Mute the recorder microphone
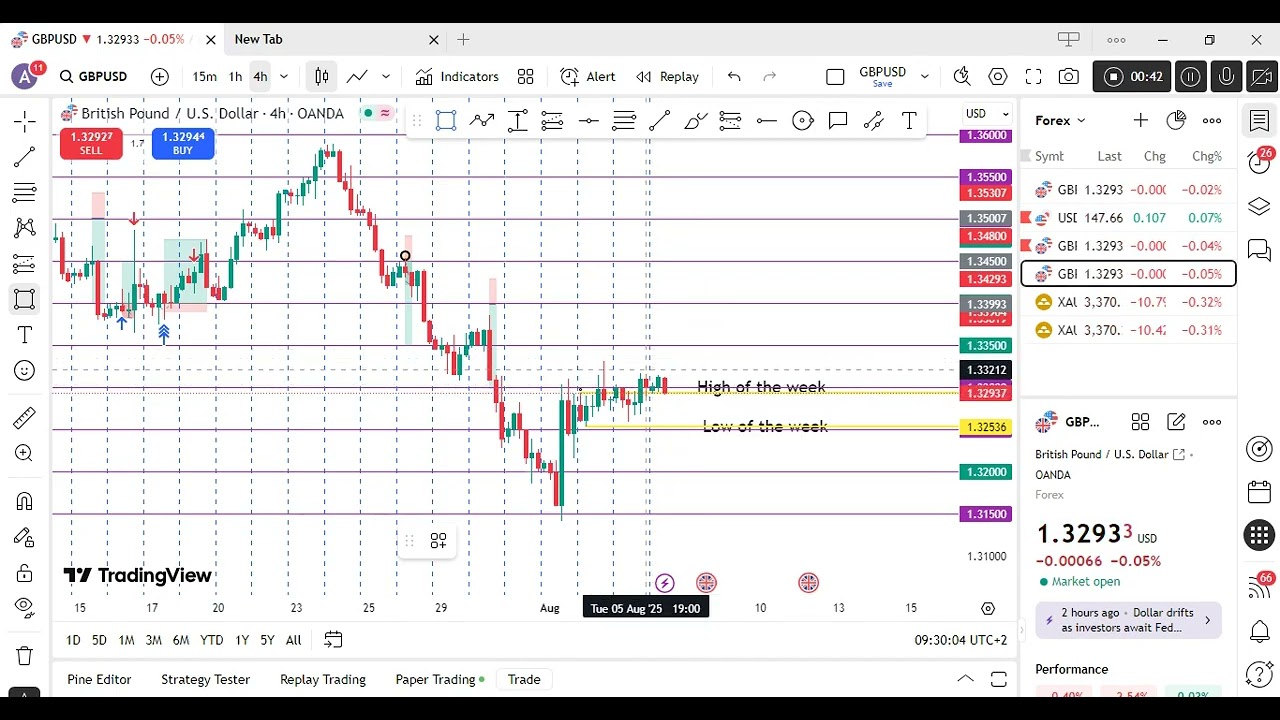Image resolution: width=1280 pixels, height=720 pixels. tap(1226, 77)
